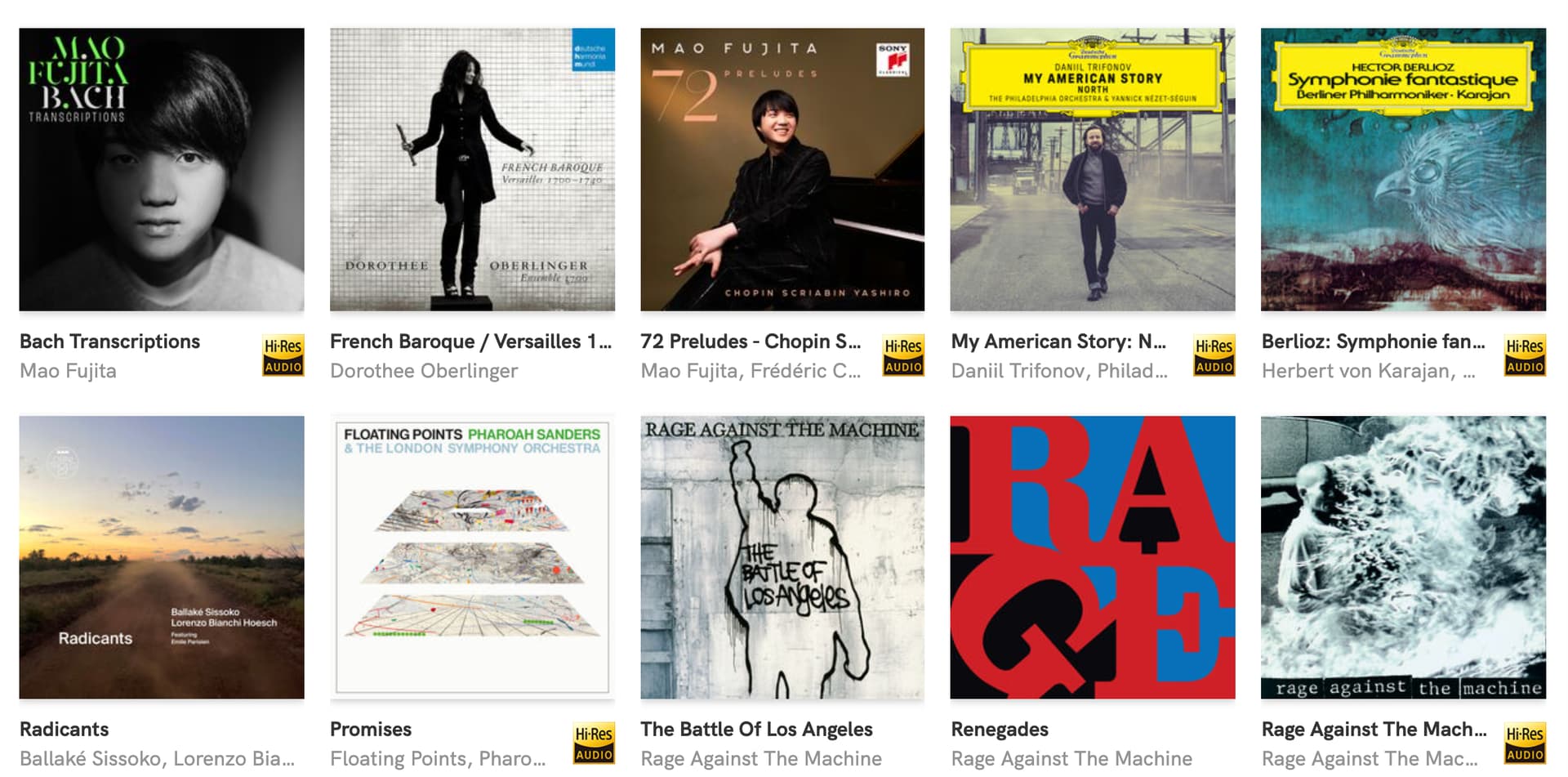Click Hi-Res Audio badge beside My American Story
This screenshot has height=777, width=1568.
[1214, 355]
